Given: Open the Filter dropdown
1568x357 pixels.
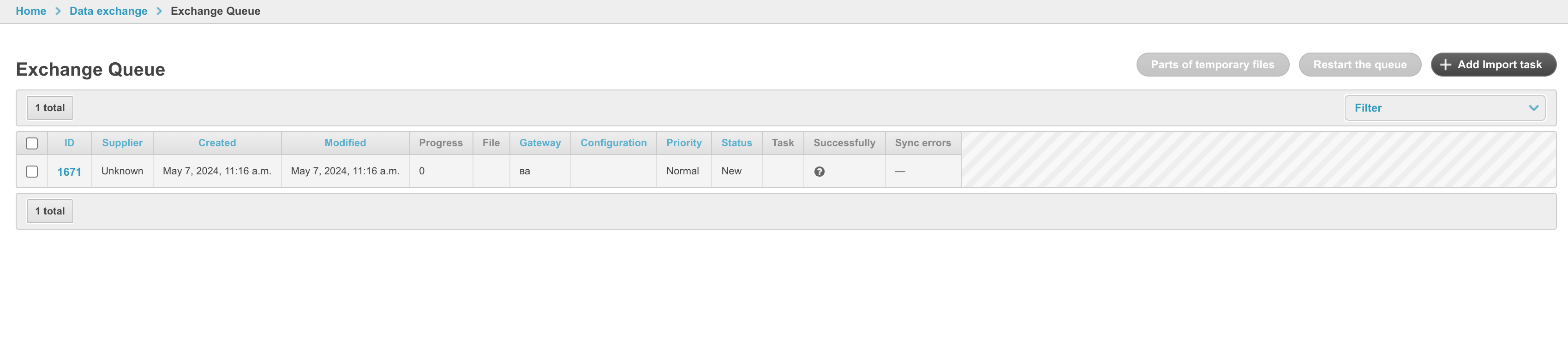Looking at the screenshot, I should coord(1444,108).
